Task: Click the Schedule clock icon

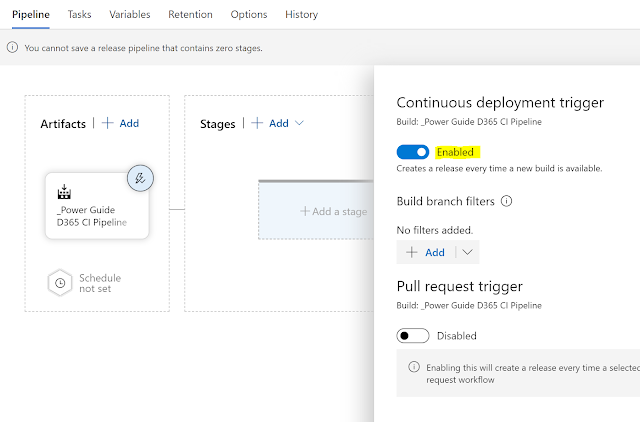Action: point(60,283)
